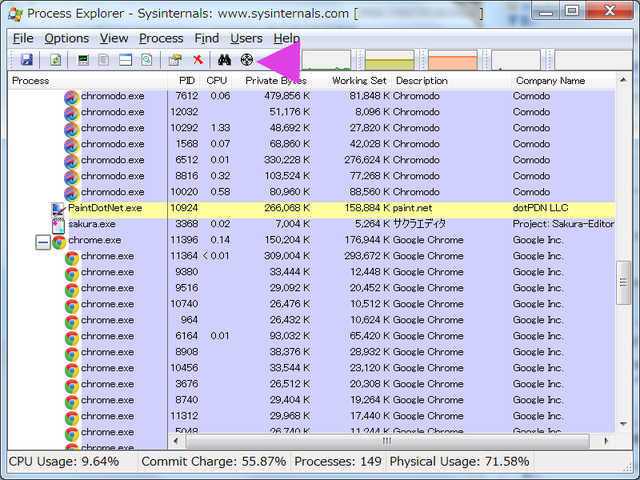Click the CPU usage history mini graph
Viewport: 640px width, 480px height.
[x=326, y=60]
